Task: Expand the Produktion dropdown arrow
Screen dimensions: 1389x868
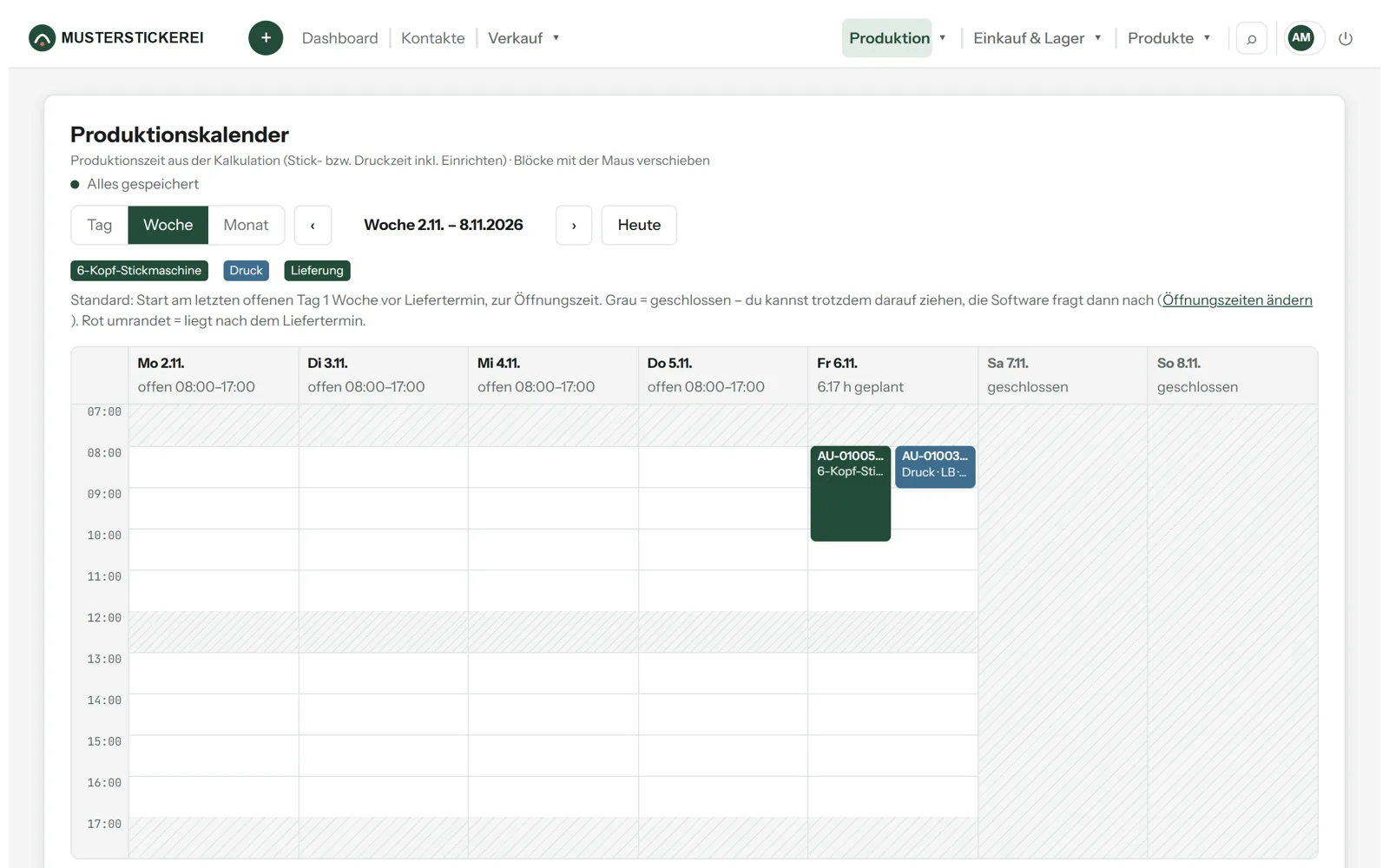Action: click(x=942, y=38)
